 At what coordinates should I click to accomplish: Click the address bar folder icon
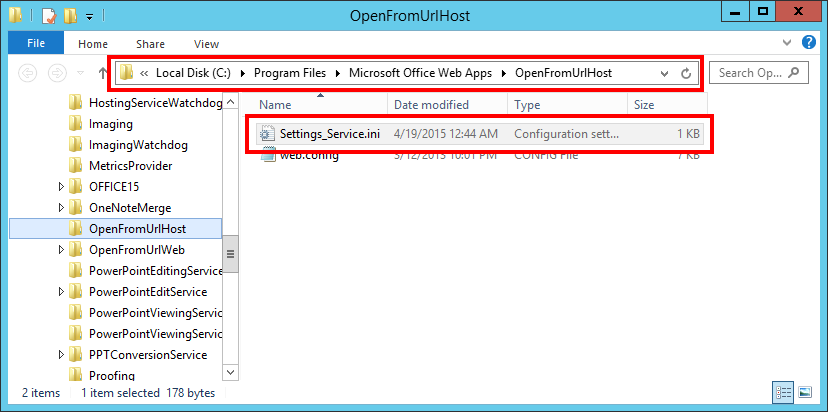click(126, 73)
